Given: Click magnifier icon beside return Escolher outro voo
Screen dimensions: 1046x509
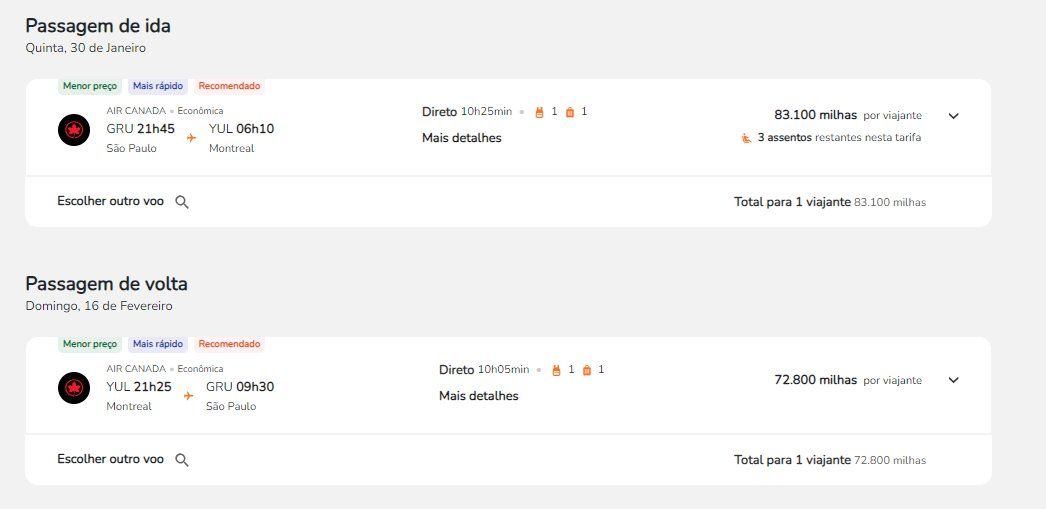Looking at the screenshot, I should (182, 460).
